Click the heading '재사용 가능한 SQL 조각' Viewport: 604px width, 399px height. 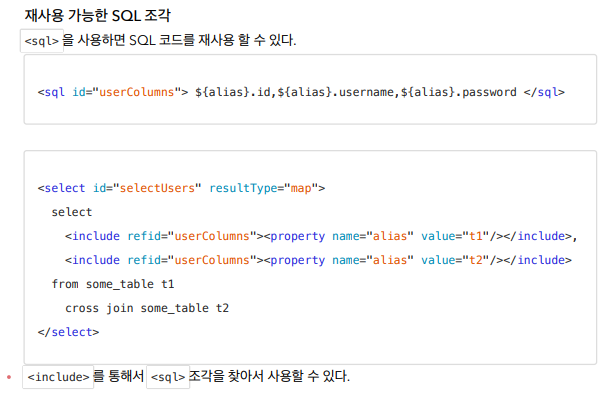pos(97,15)
